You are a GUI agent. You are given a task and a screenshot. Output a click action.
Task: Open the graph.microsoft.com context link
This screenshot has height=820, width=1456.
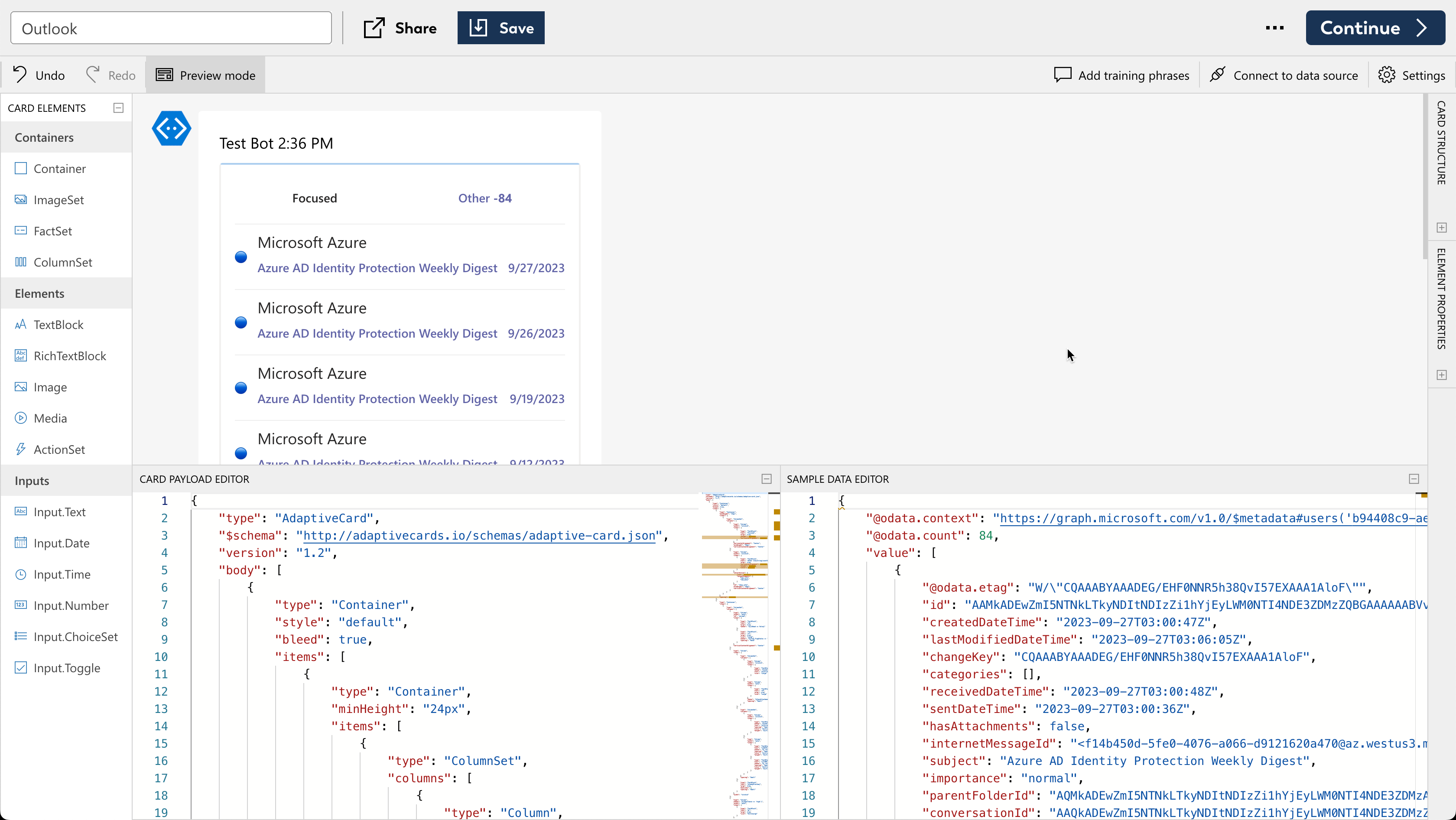(x=1213, y=518)
